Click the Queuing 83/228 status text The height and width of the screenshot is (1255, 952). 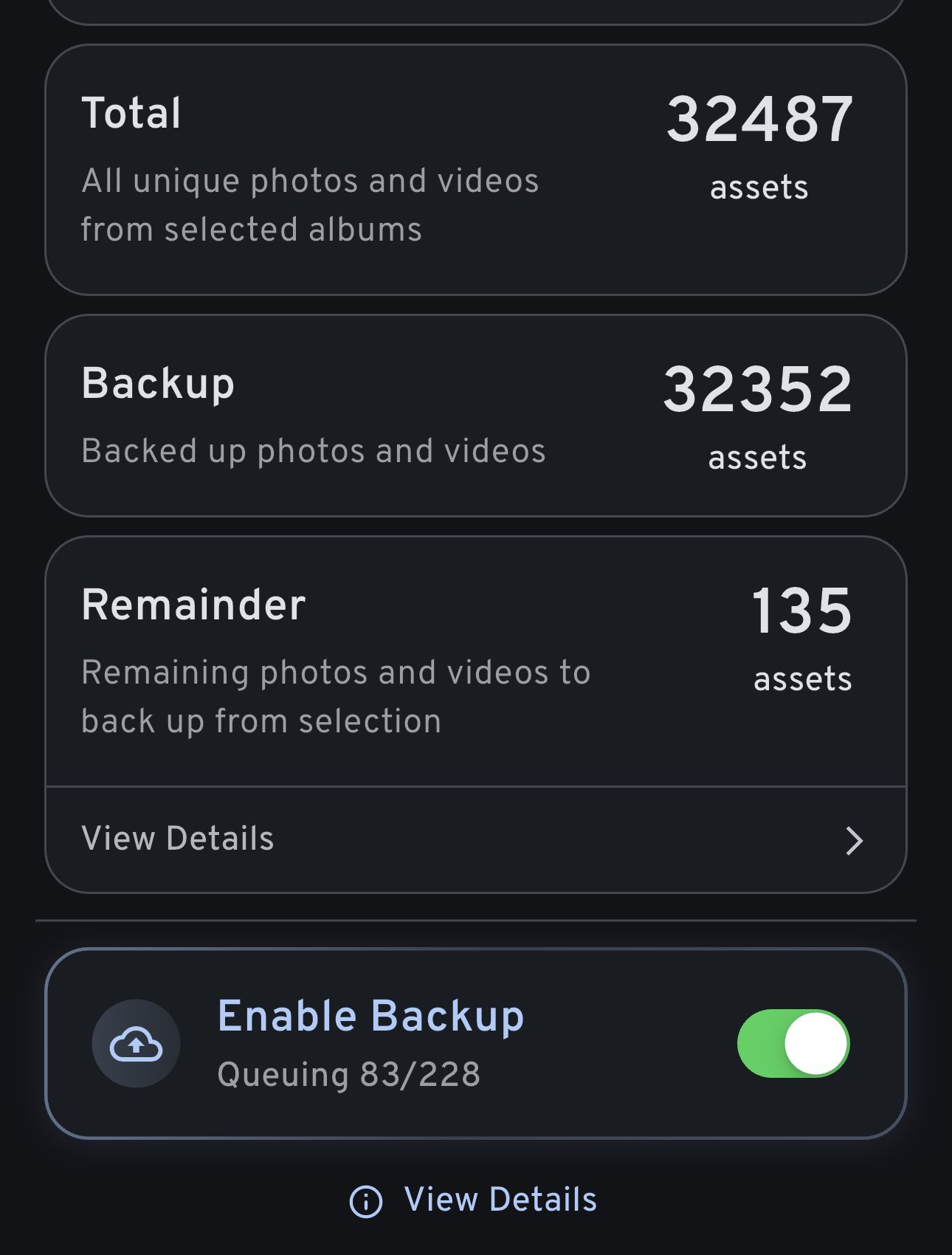[x=348, y=1074]
